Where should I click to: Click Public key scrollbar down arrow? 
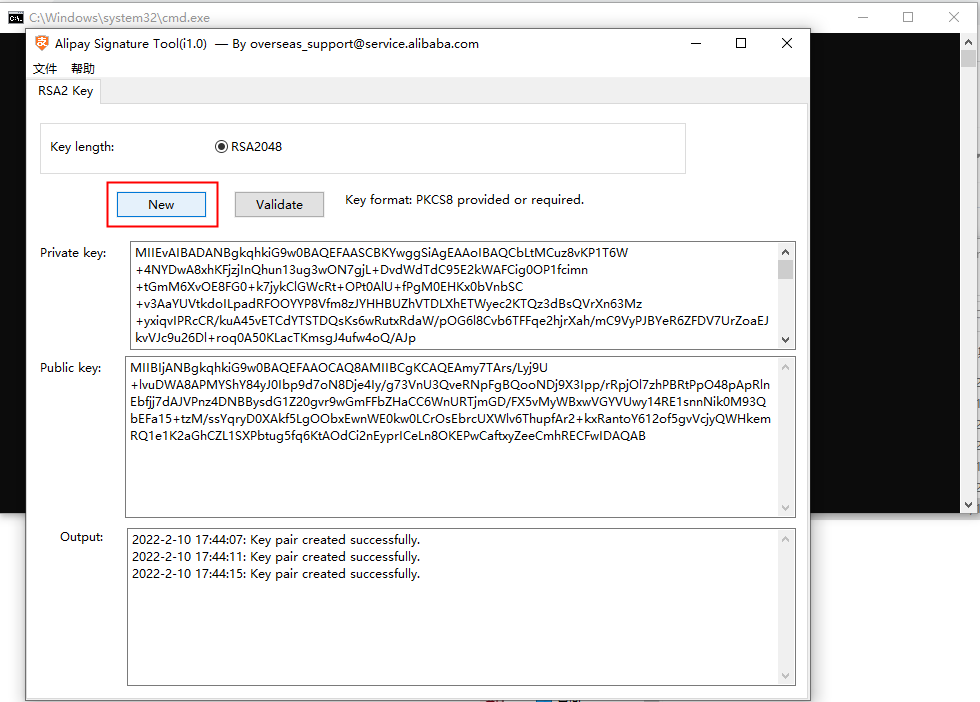(x=786, y=508)
